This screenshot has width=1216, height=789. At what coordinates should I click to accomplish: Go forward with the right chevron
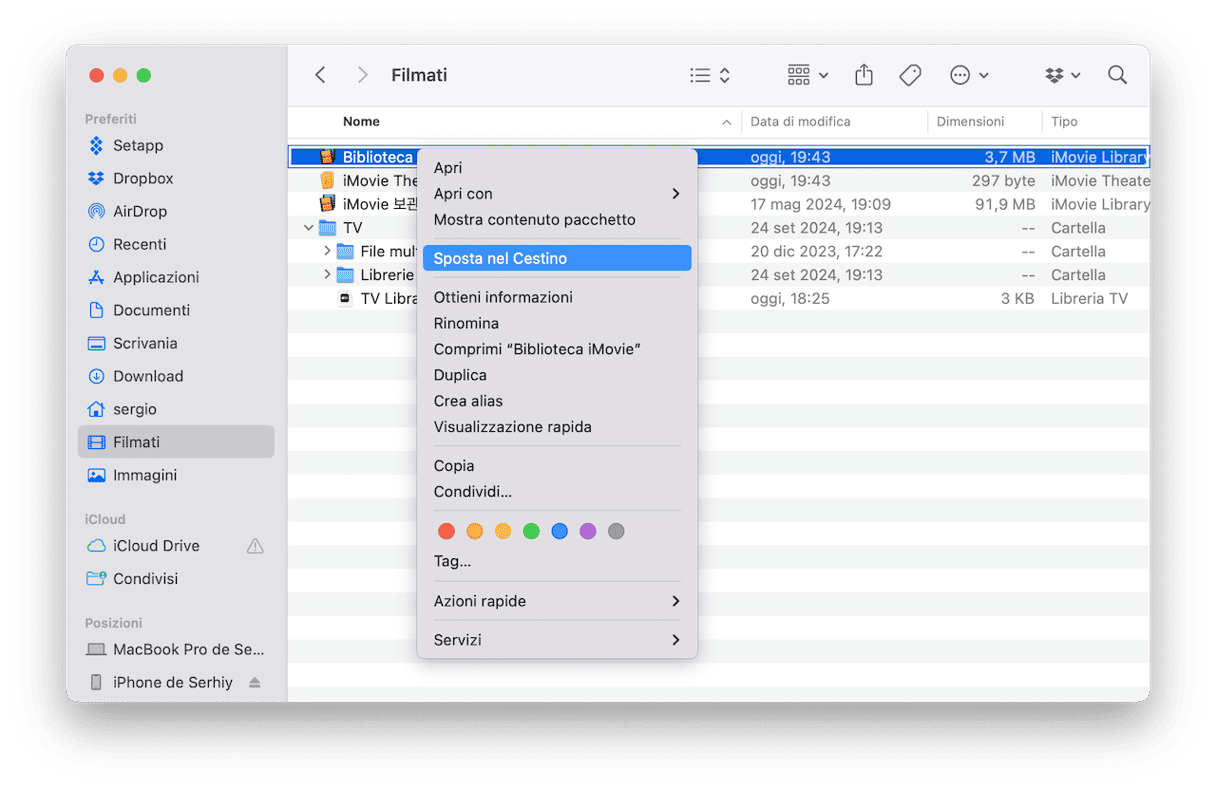click(x=363, y=75)
